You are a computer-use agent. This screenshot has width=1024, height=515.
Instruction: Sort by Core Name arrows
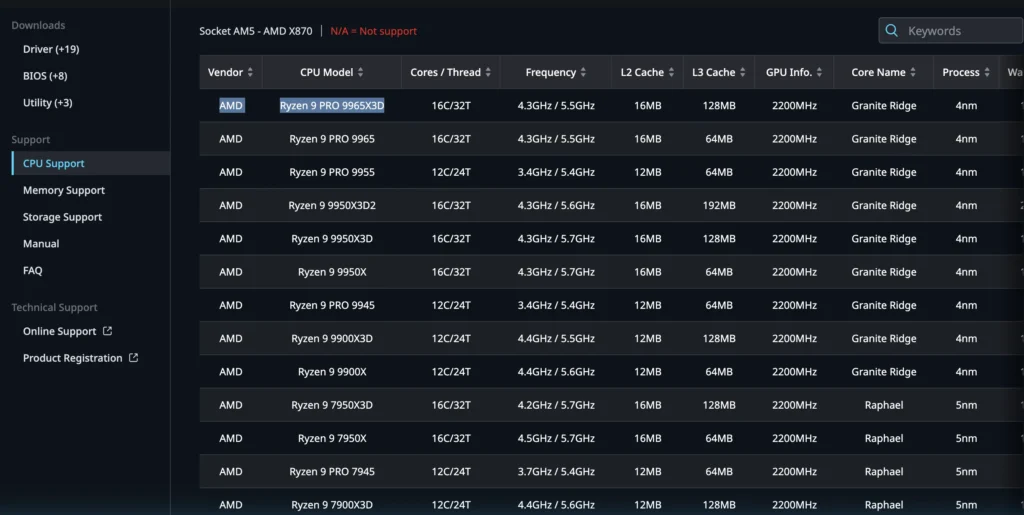[x=913, y=72]
